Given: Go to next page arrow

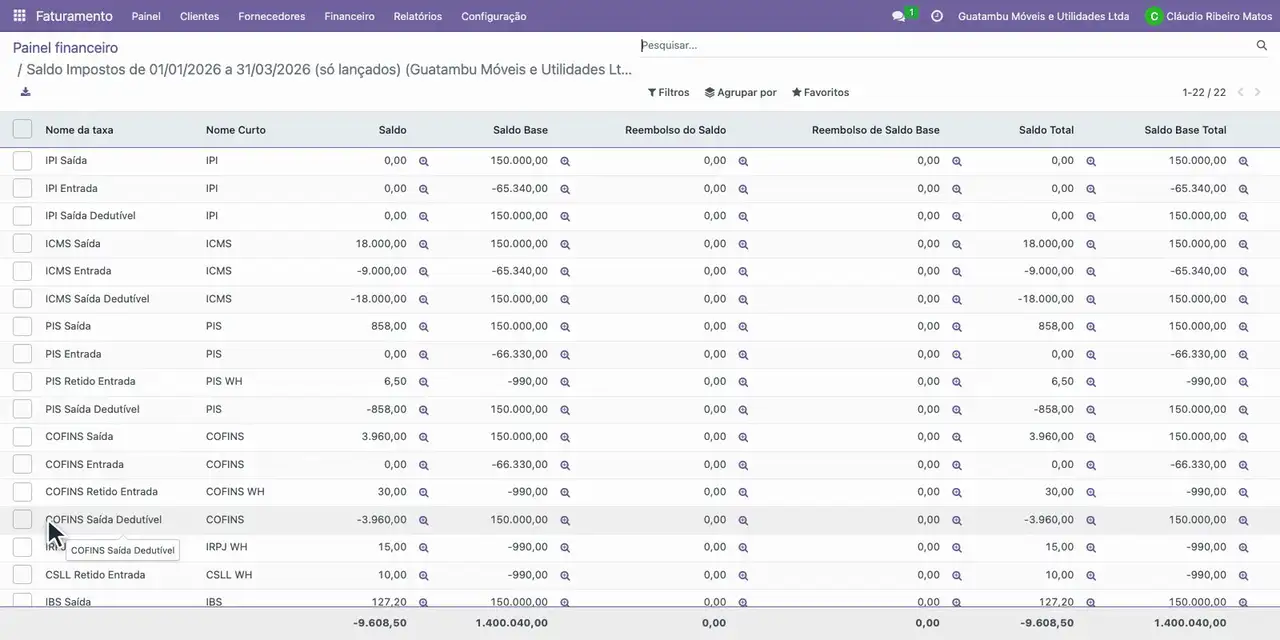Looking at the screenshot, I should (1258, 92).
